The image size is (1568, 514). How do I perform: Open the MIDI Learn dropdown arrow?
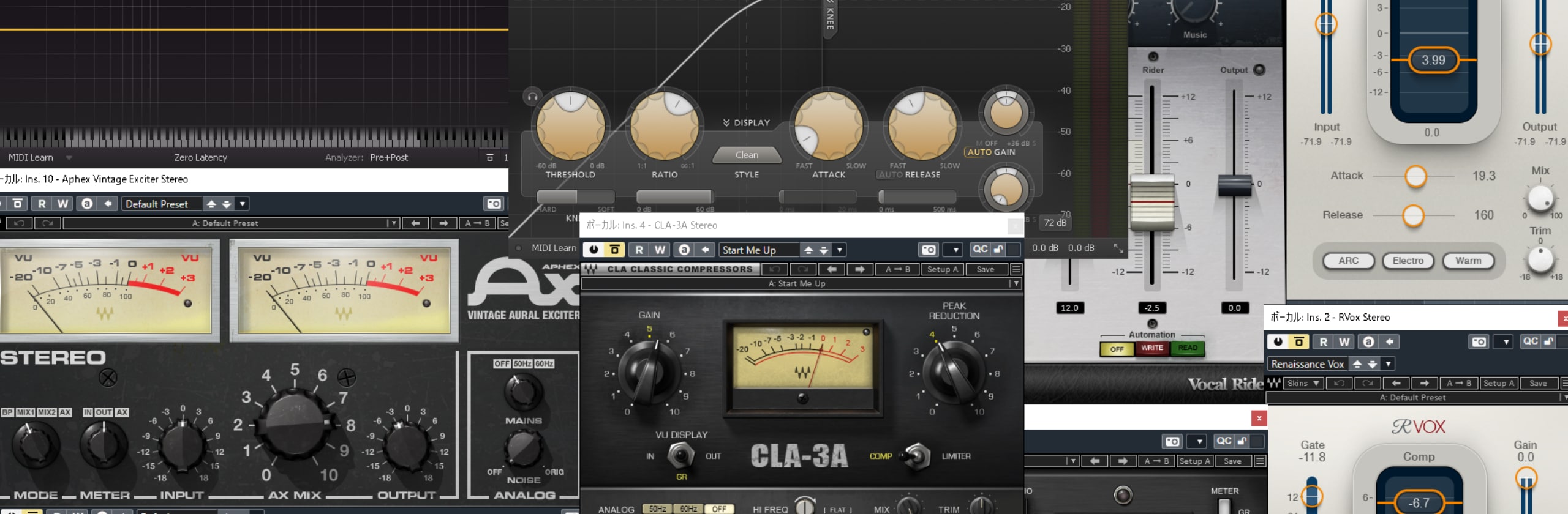[x=69, y=158]
